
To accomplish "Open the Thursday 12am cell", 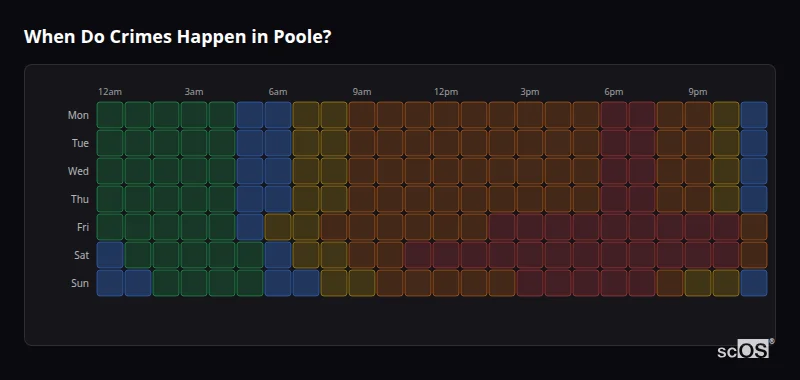I will point(110,199).
